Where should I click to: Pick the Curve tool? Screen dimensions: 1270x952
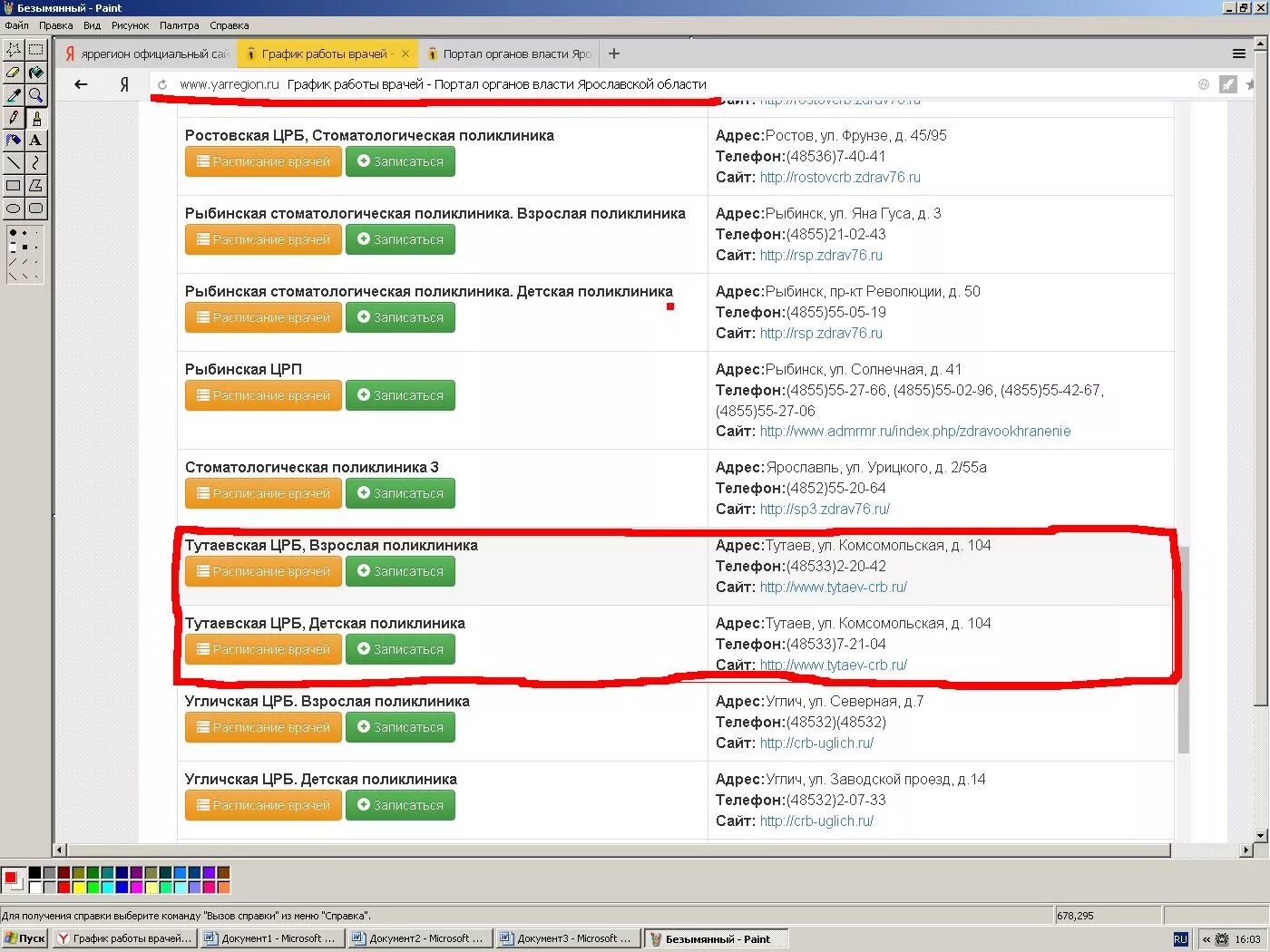tap(35, 162)
